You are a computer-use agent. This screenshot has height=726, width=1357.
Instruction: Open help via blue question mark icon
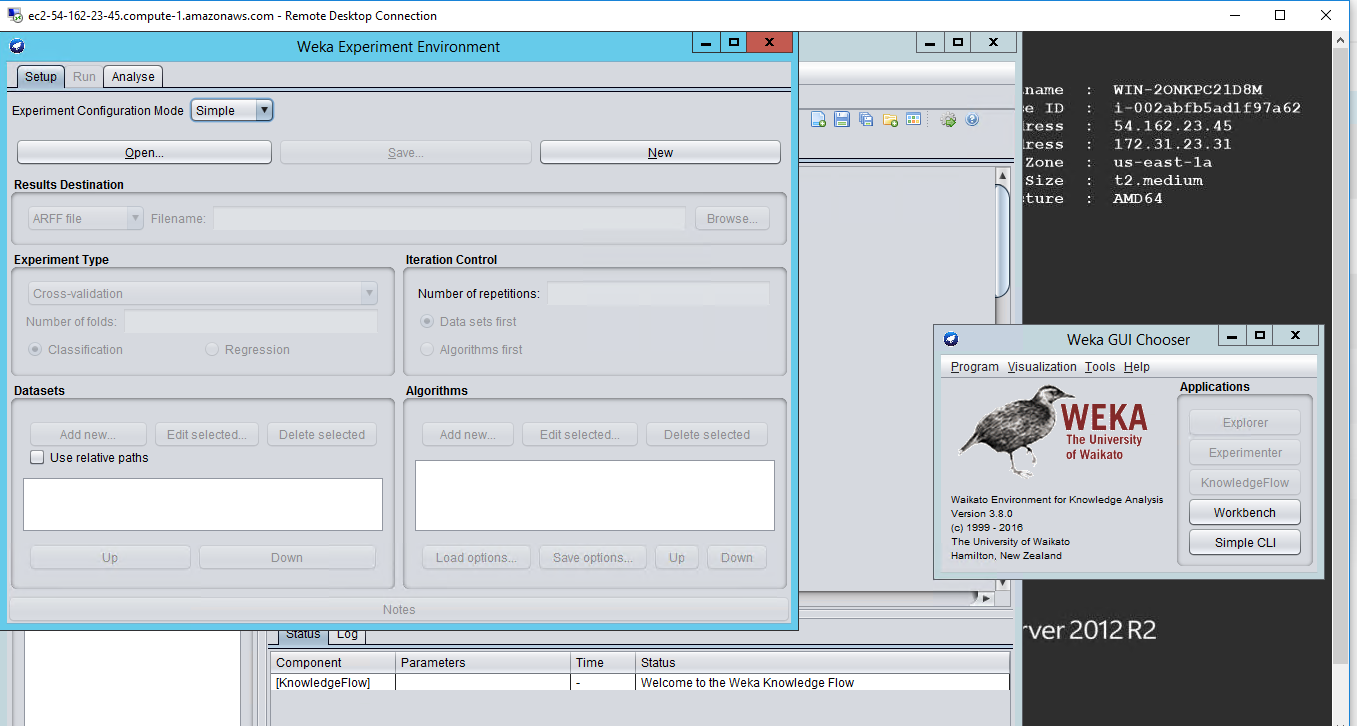[972, 120]
